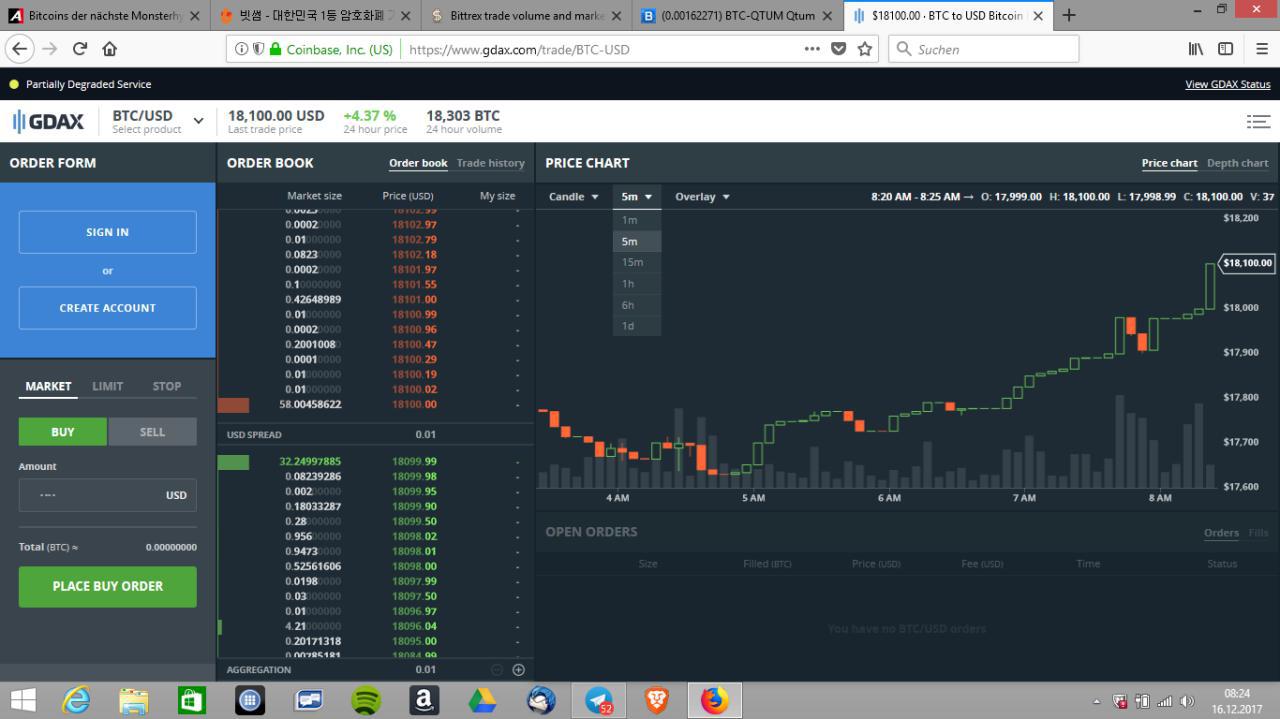The height and width of the screenshot is (719, 1280).
Task: Open Google Drive from taskbar
Action: pyautogui.click(x=483, y=701)
